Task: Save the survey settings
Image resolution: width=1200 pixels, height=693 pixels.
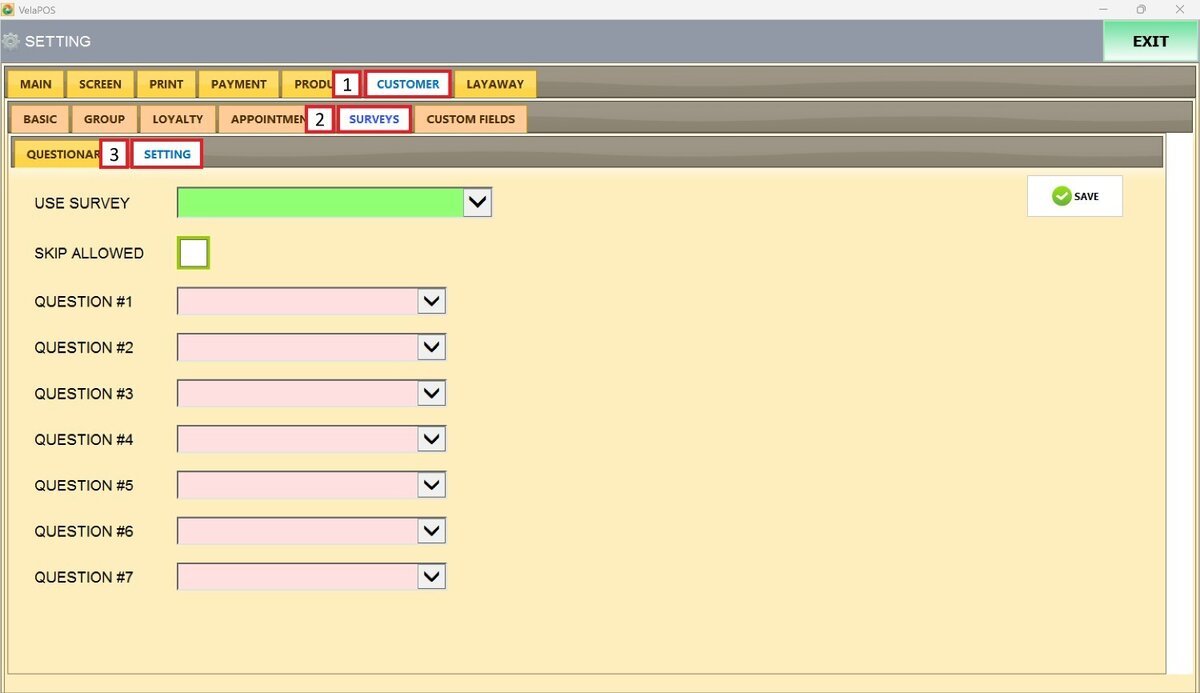Action: tap(1075, 196)
